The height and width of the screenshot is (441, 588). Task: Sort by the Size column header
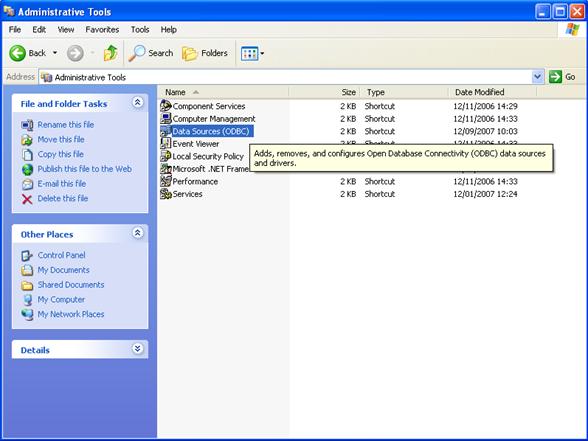click(324, 92)
